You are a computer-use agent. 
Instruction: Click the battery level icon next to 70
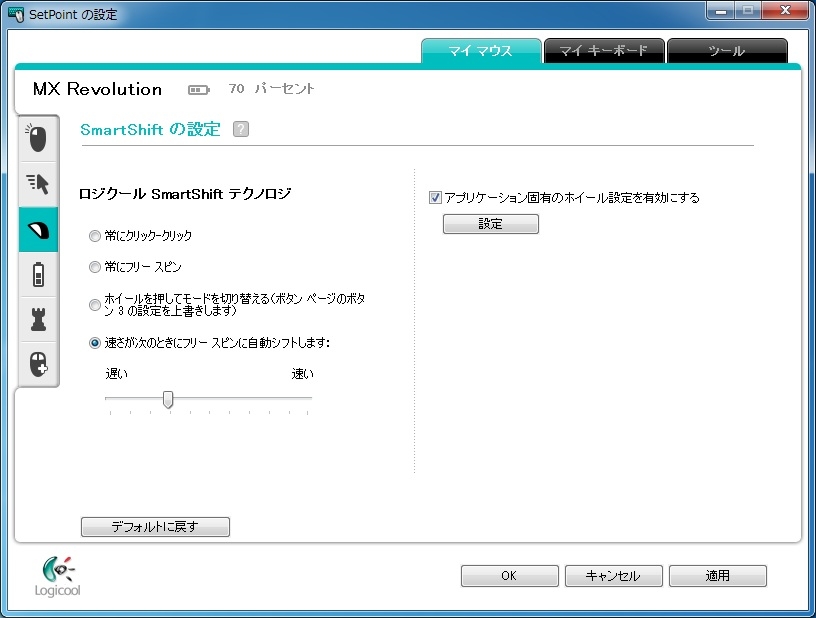tap(198, 90)
